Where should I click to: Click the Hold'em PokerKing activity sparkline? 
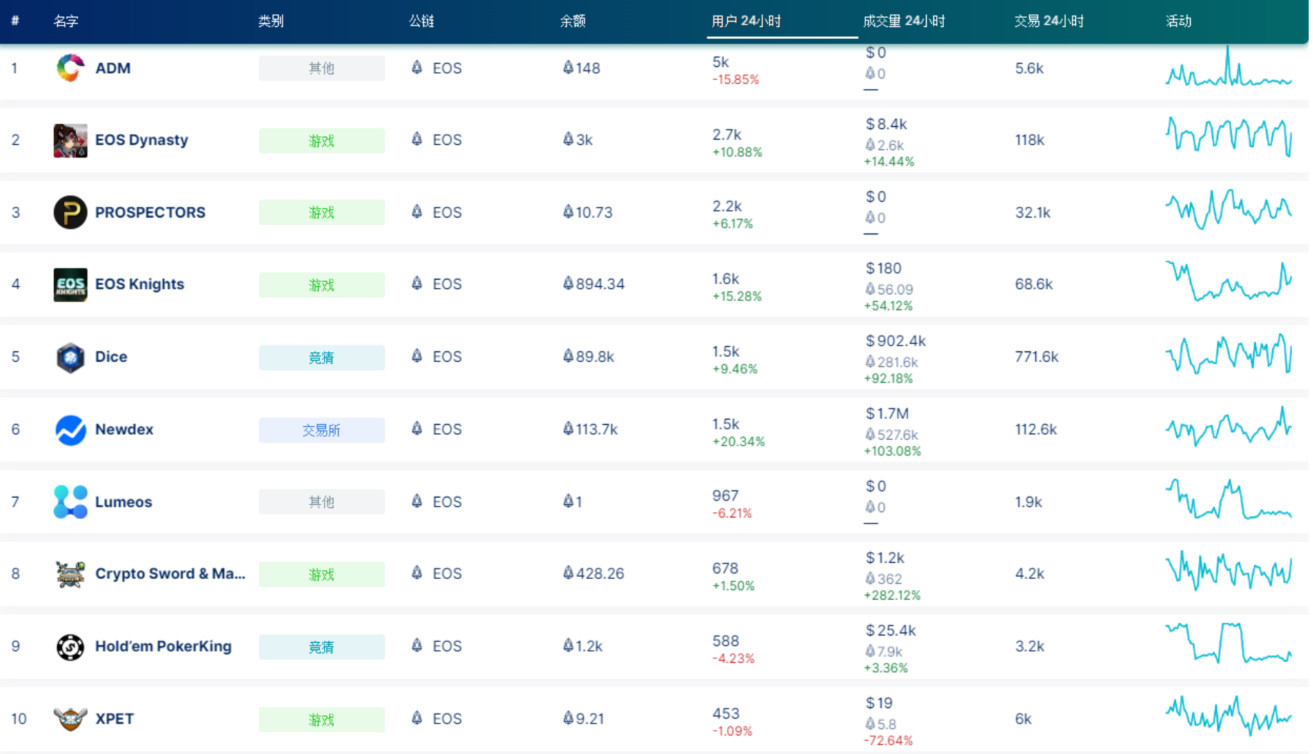point(1229,643)
